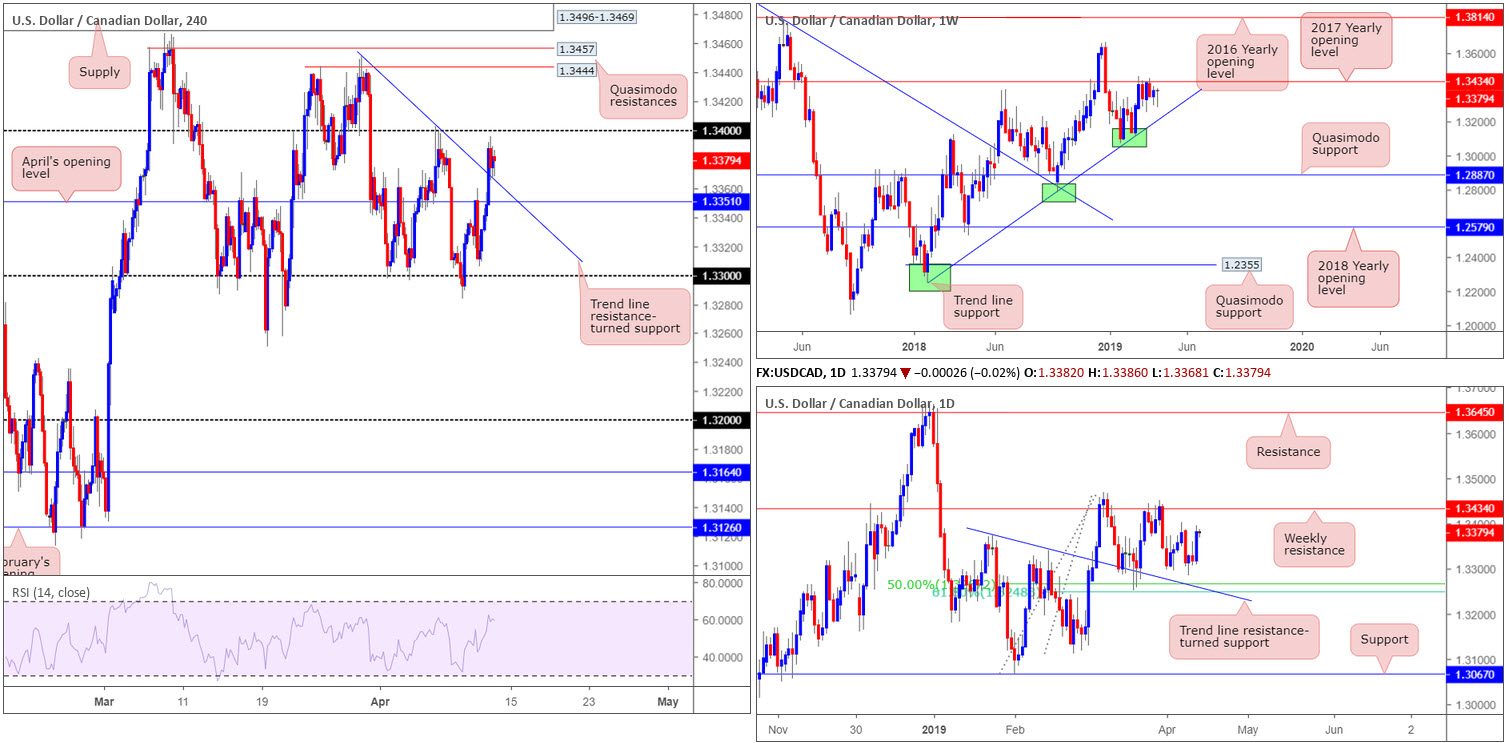Click the black '1.33000' price label
Image resolution: width=1509 pixels, height=743 pixels.
coord(720,276)
